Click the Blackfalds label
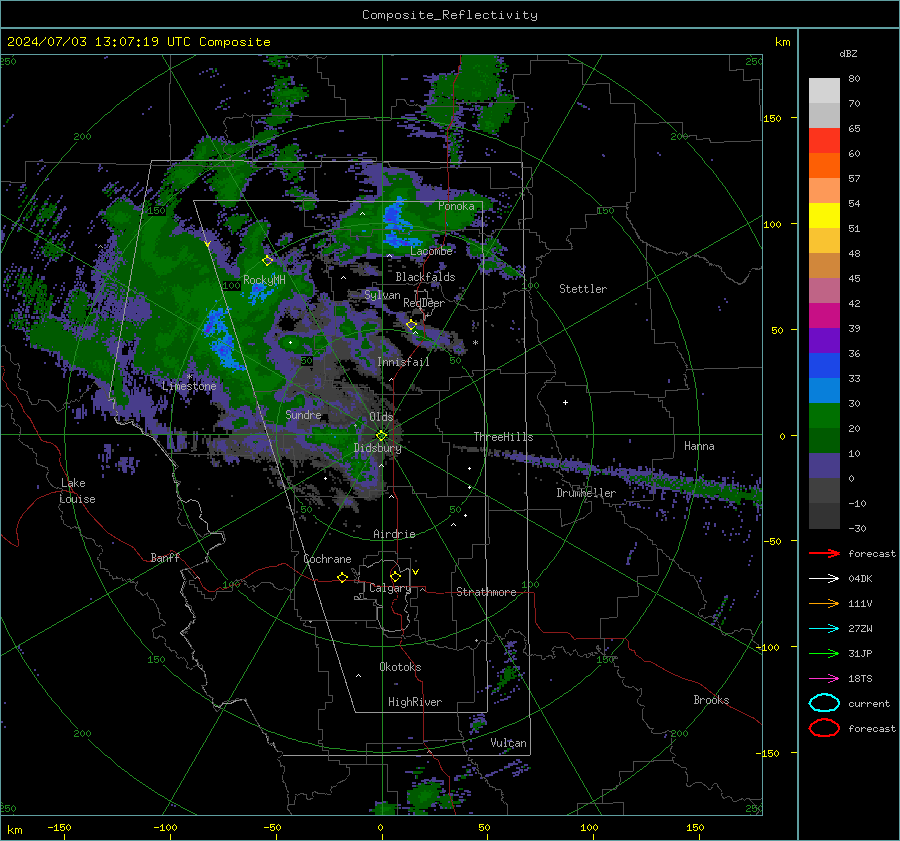The width and height of the screenshot is (900, 841). click(425, 277)
